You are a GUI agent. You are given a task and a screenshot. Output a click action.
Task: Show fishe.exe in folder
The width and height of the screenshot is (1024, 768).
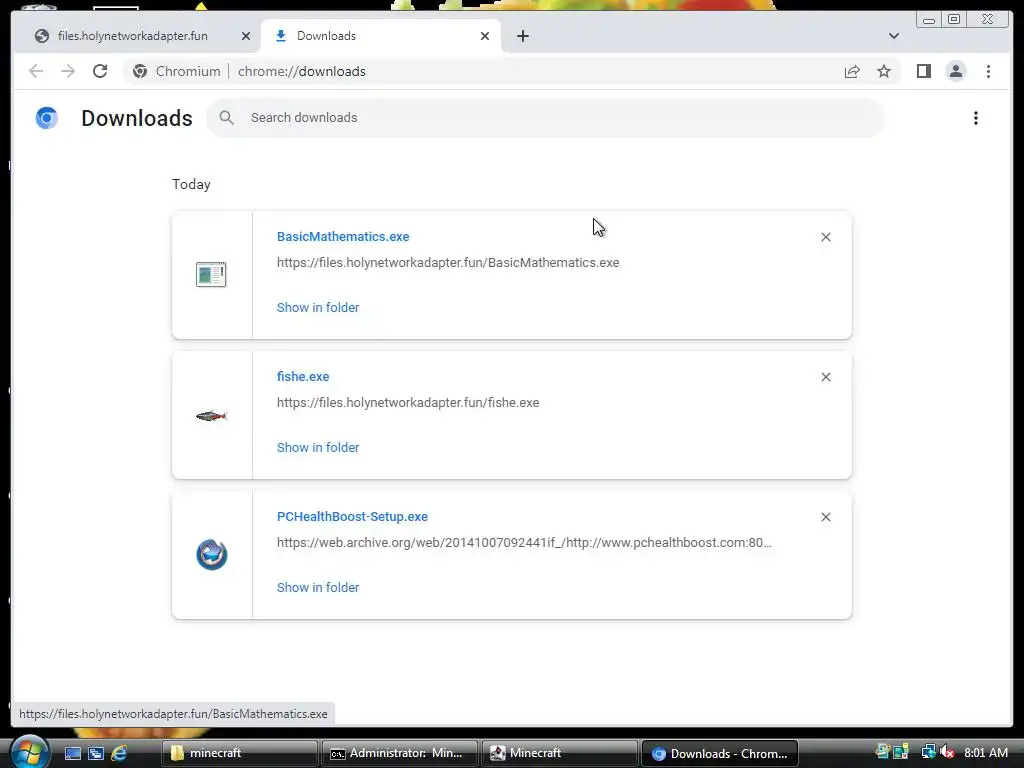click(x=318, y=448)
